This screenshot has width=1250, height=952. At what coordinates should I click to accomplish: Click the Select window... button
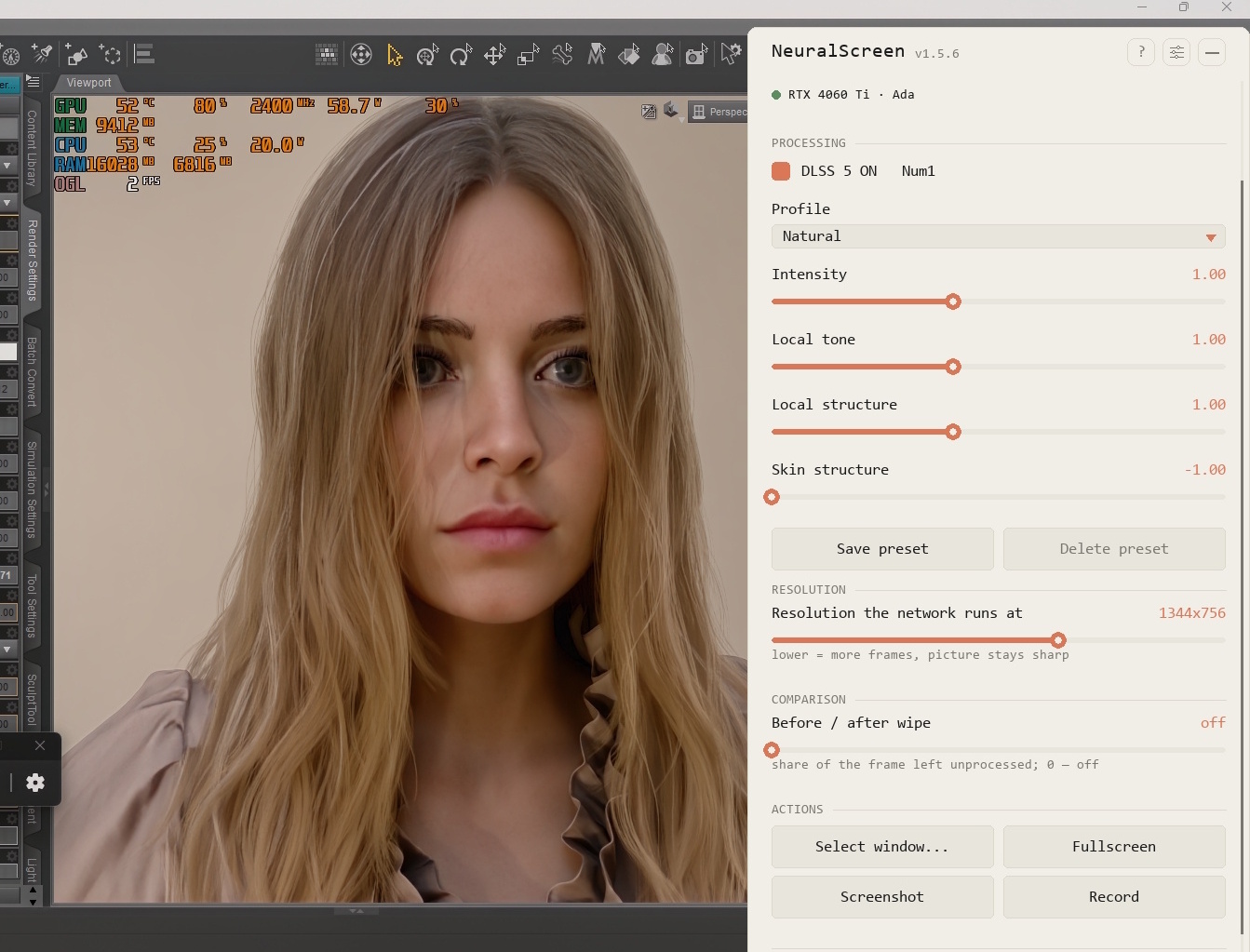(x=882, y=847)
